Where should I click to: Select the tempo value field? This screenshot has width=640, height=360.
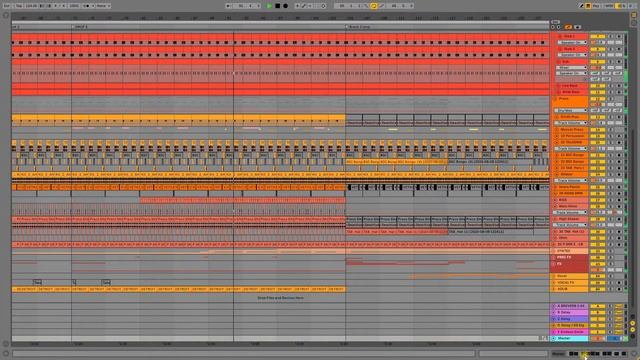coord(31,6)
